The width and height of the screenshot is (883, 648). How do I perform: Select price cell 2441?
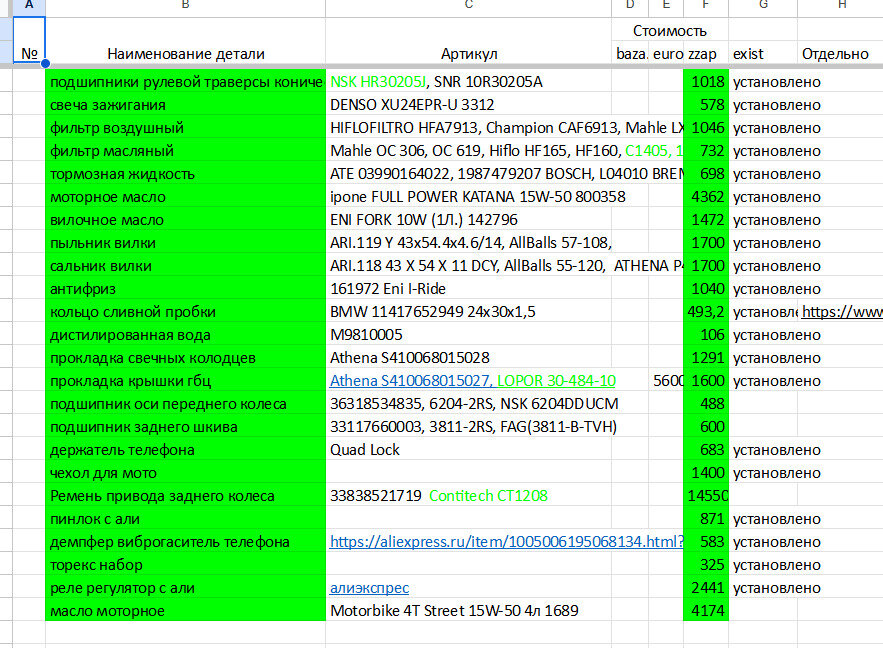[706, 588]
